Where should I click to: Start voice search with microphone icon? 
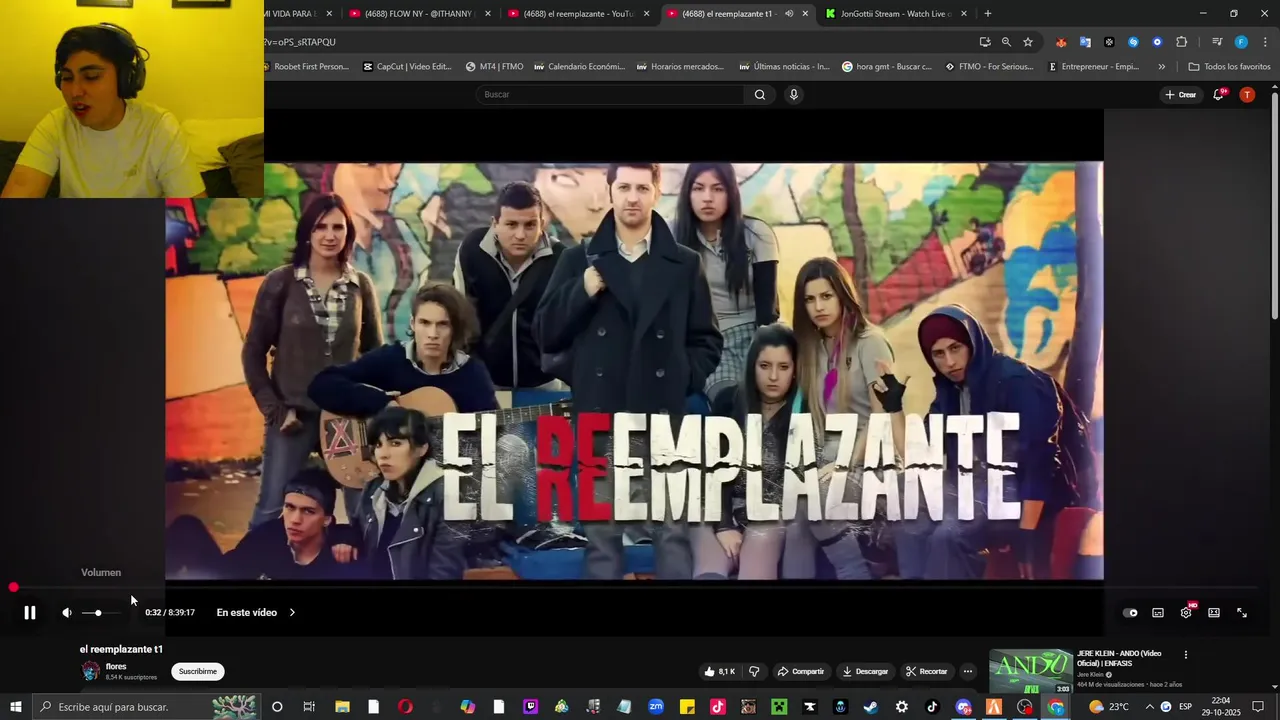[794, 95]
